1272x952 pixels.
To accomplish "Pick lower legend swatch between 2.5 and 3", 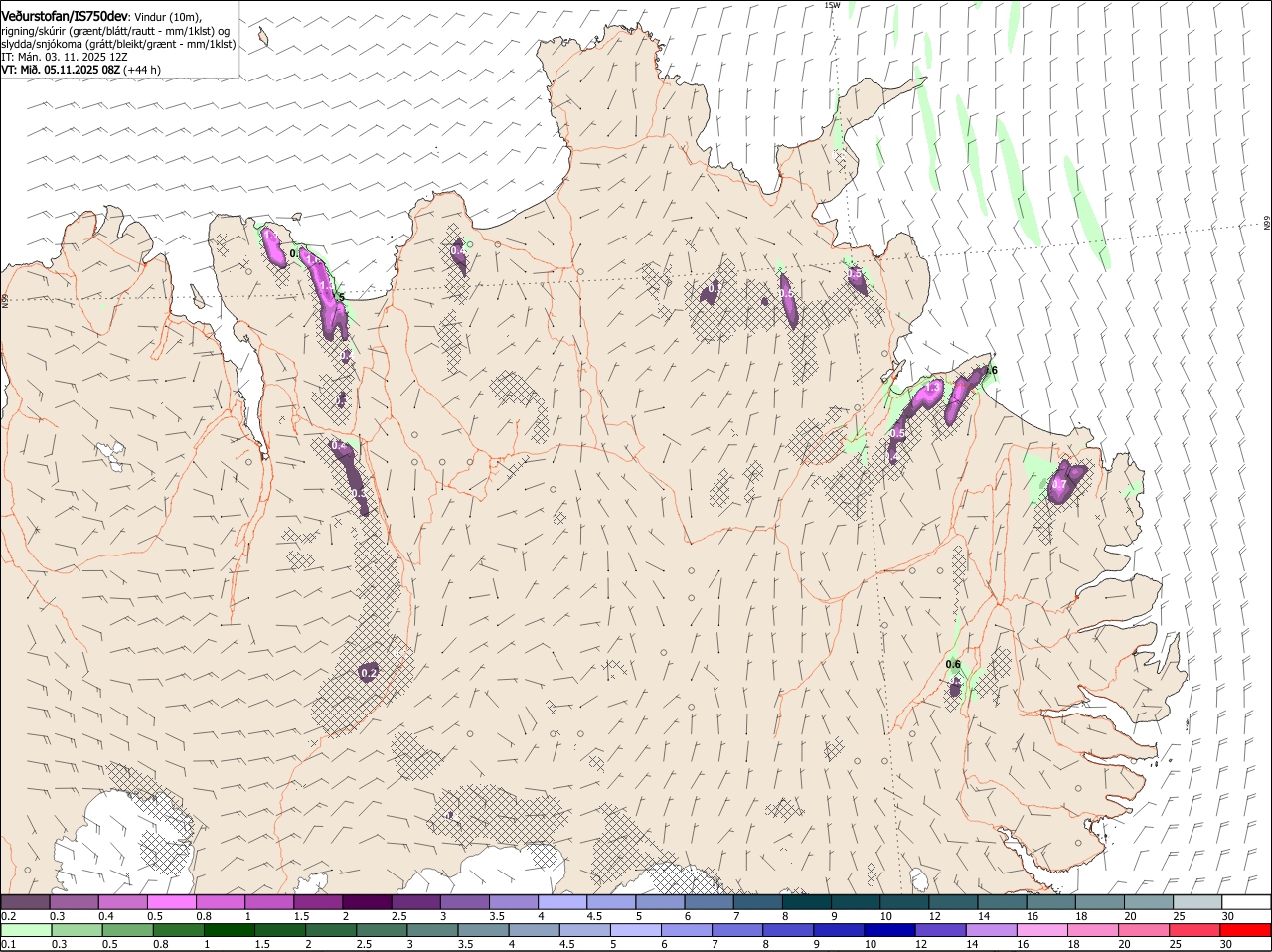I will click(x=382, y=930).
